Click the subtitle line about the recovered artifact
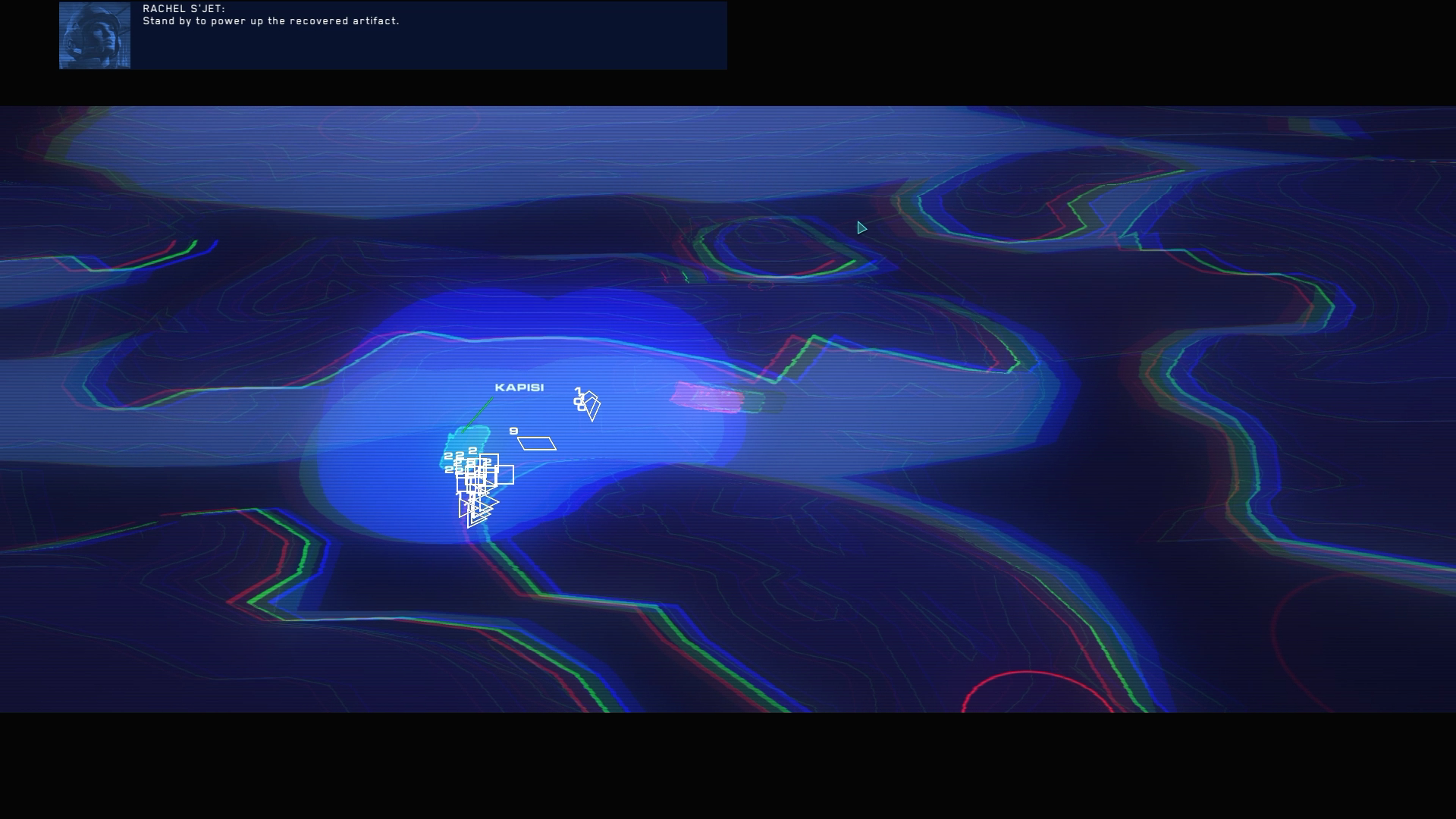The width and height of the screenshot is (1456, 819). (x=271, y=21)
